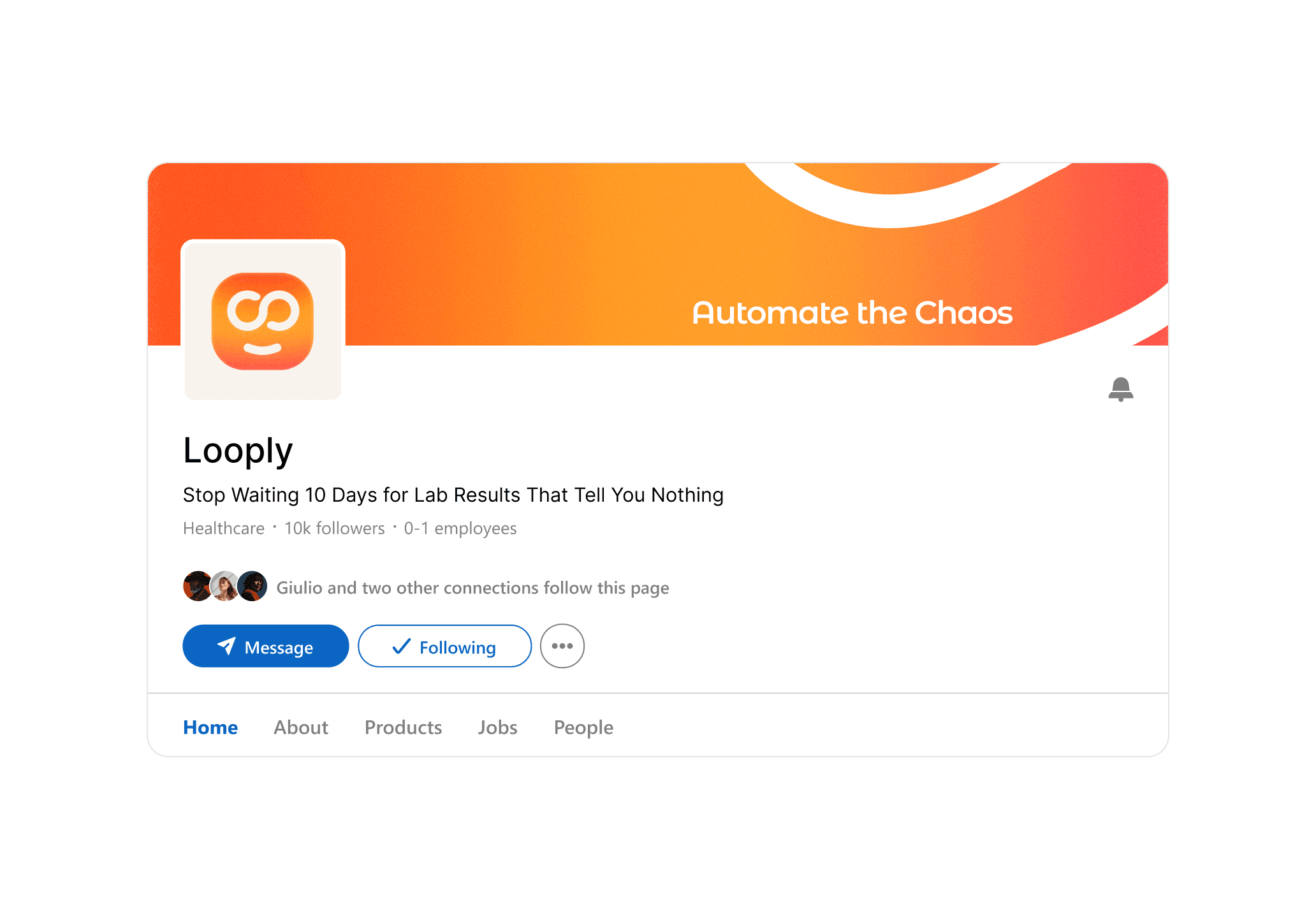Click the third follower avatar

252,586
